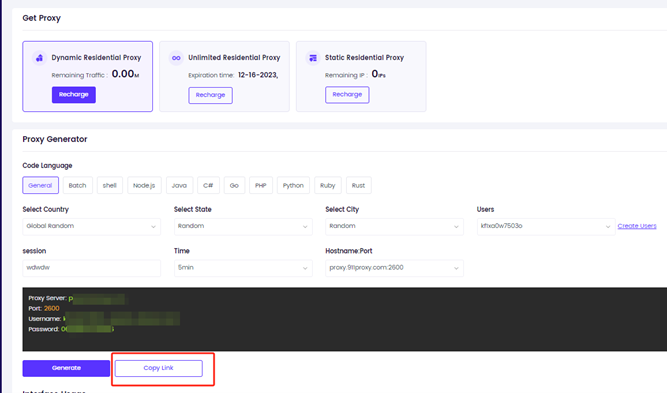Switch to the Python code language
Screen dimensions: 667x393
[x=293, y=185]
